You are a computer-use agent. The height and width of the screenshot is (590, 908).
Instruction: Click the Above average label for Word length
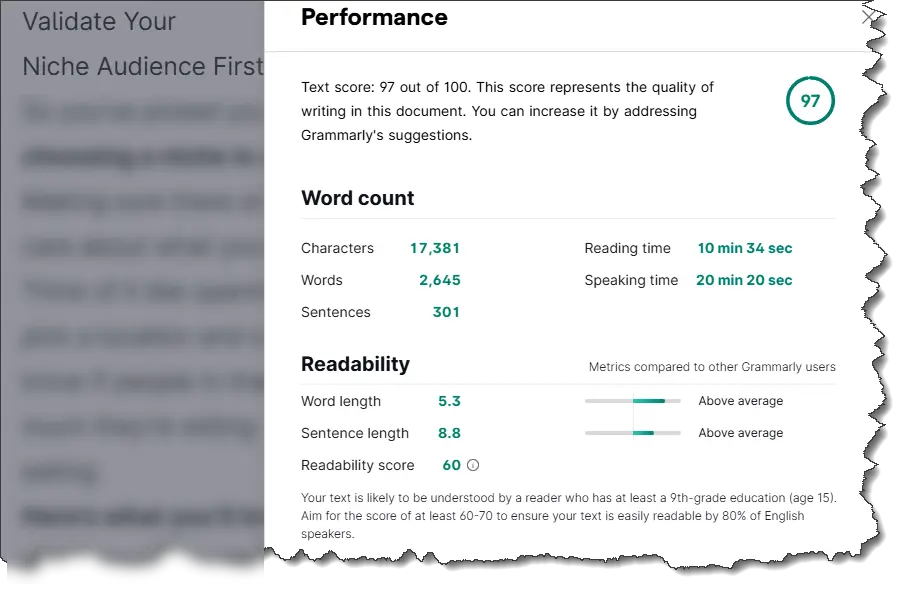740,400
